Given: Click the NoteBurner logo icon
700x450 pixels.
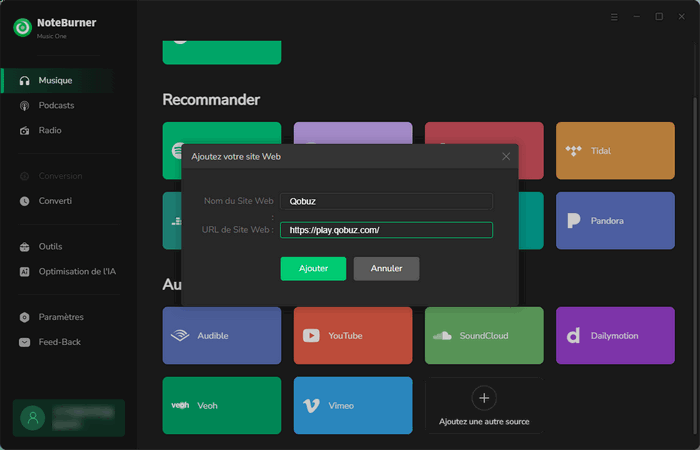Looking at the screenshot, I should [x=22, y=28].
